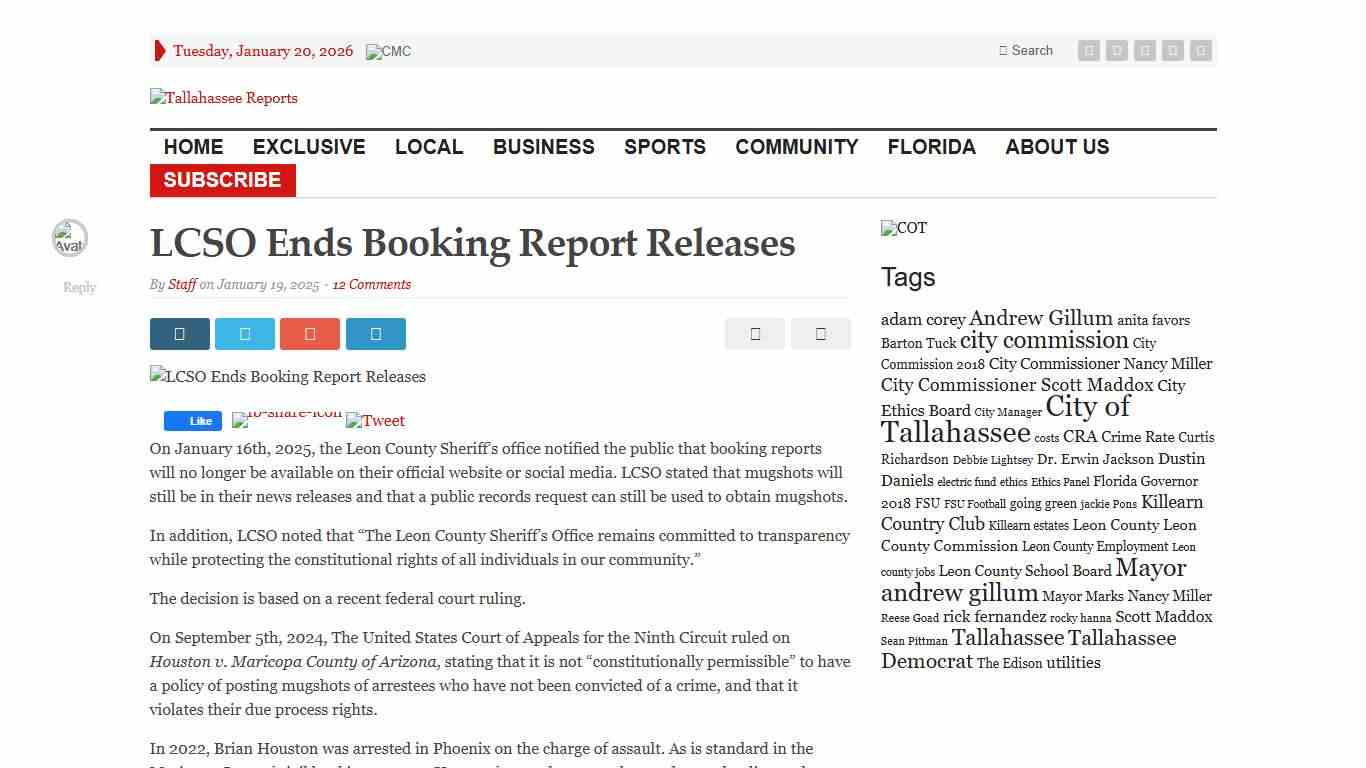Click the last social media icon top right

tap(1199, 50)
